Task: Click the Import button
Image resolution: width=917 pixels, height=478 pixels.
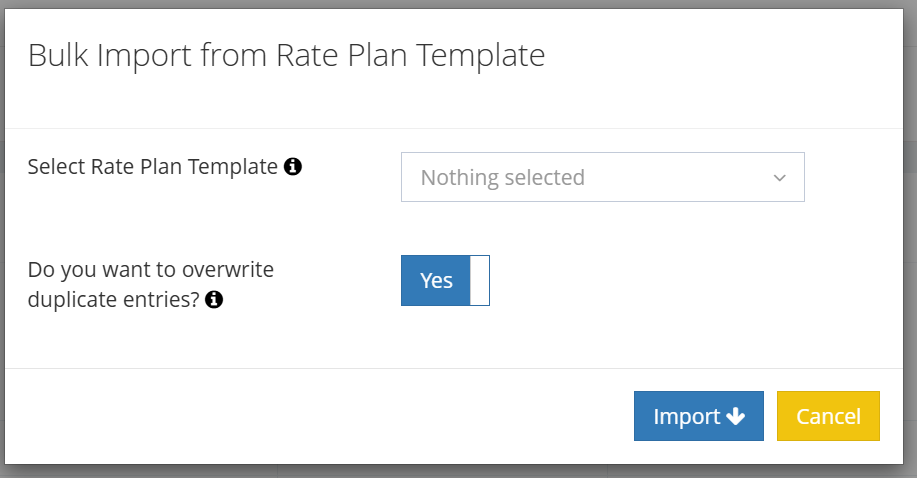Action: (698, 416)
